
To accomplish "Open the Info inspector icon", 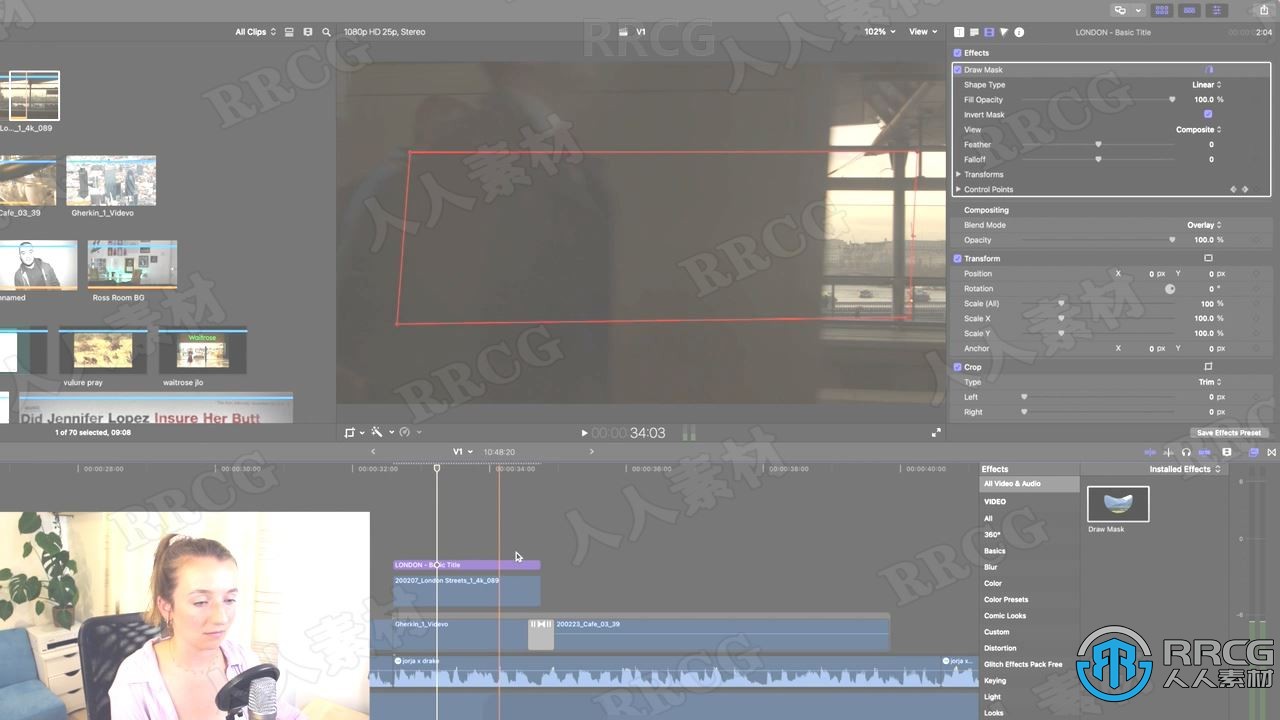I will coord(1019,32).
